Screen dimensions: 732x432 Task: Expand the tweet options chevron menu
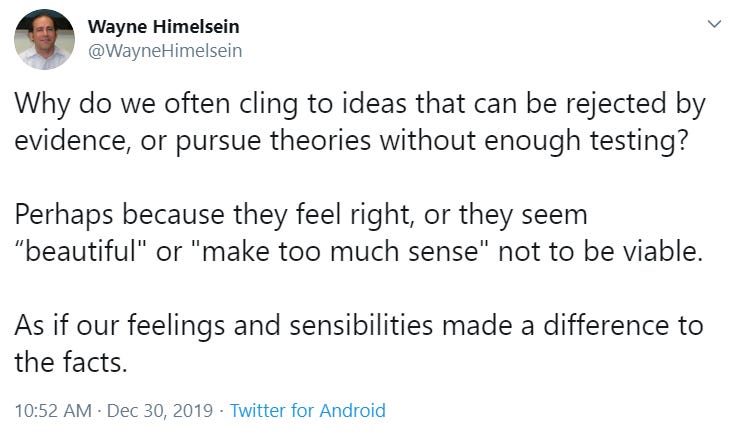pyautogui.click(x=714, y=24)
